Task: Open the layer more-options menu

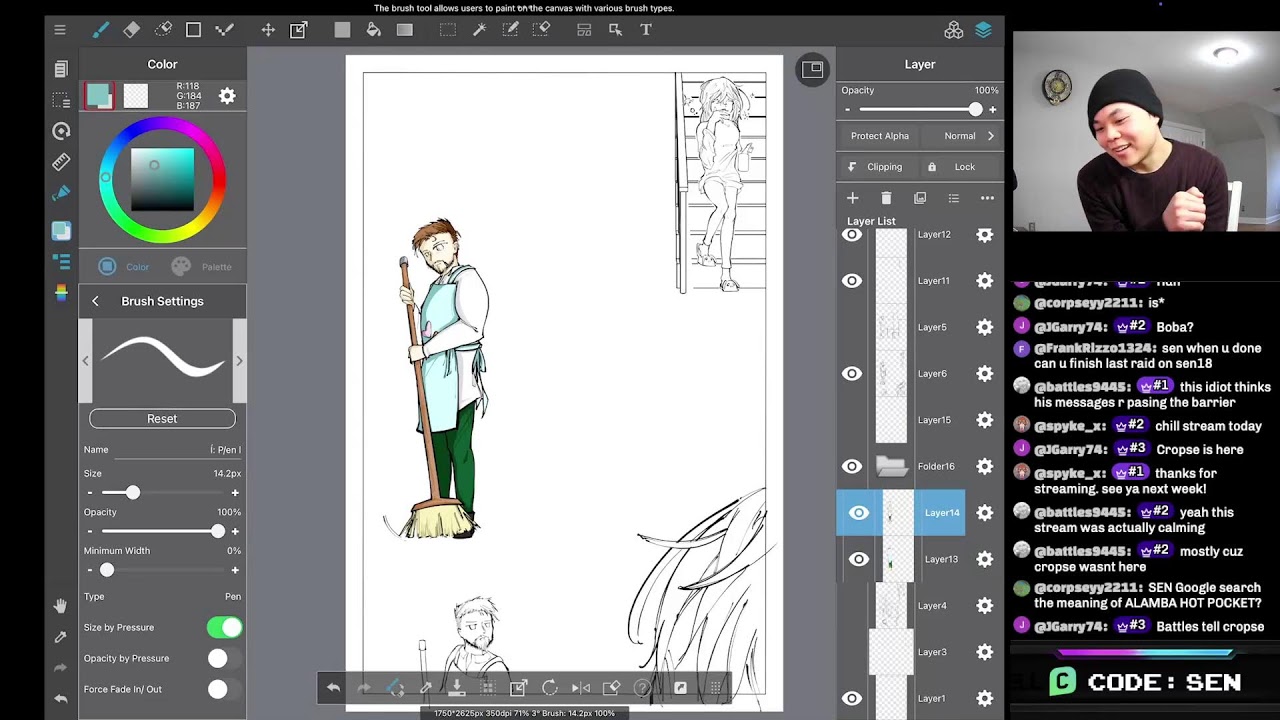Action: 987,198
